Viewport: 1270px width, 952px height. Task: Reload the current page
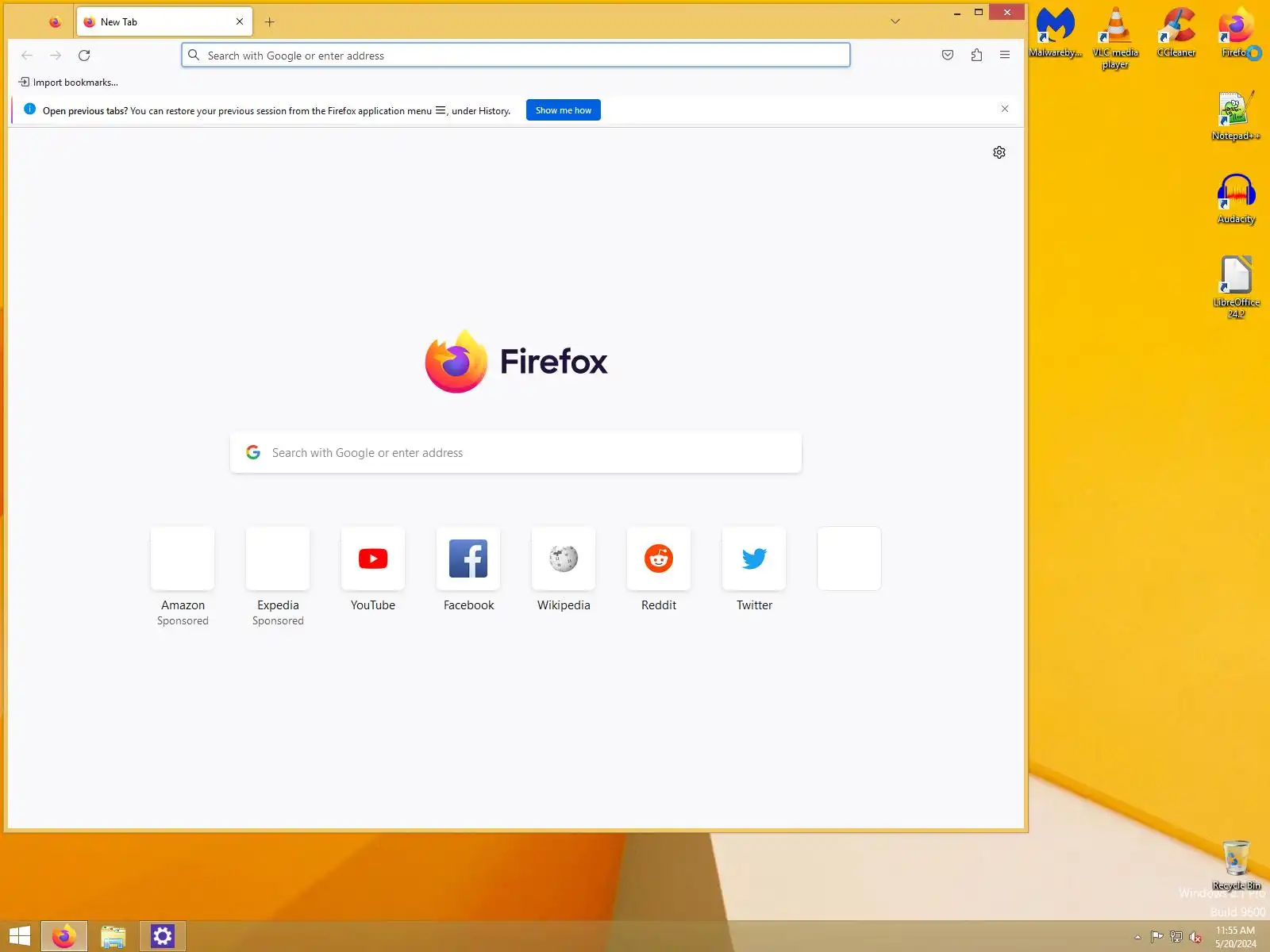pyautogui.click(x=84, y=56)
